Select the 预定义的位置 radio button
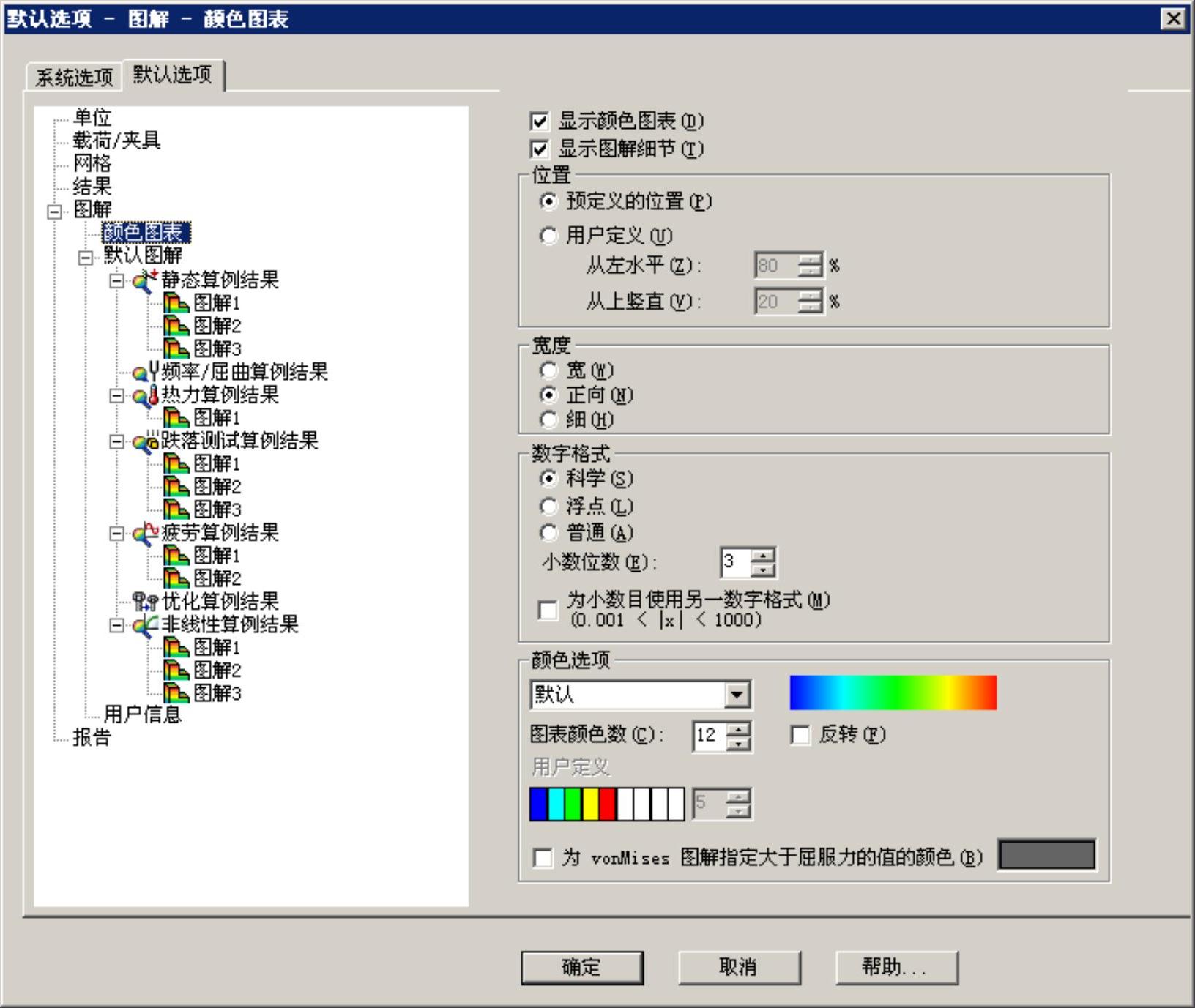Image resolution: width=1195 pixels, height=1008 pixels. 548,201
